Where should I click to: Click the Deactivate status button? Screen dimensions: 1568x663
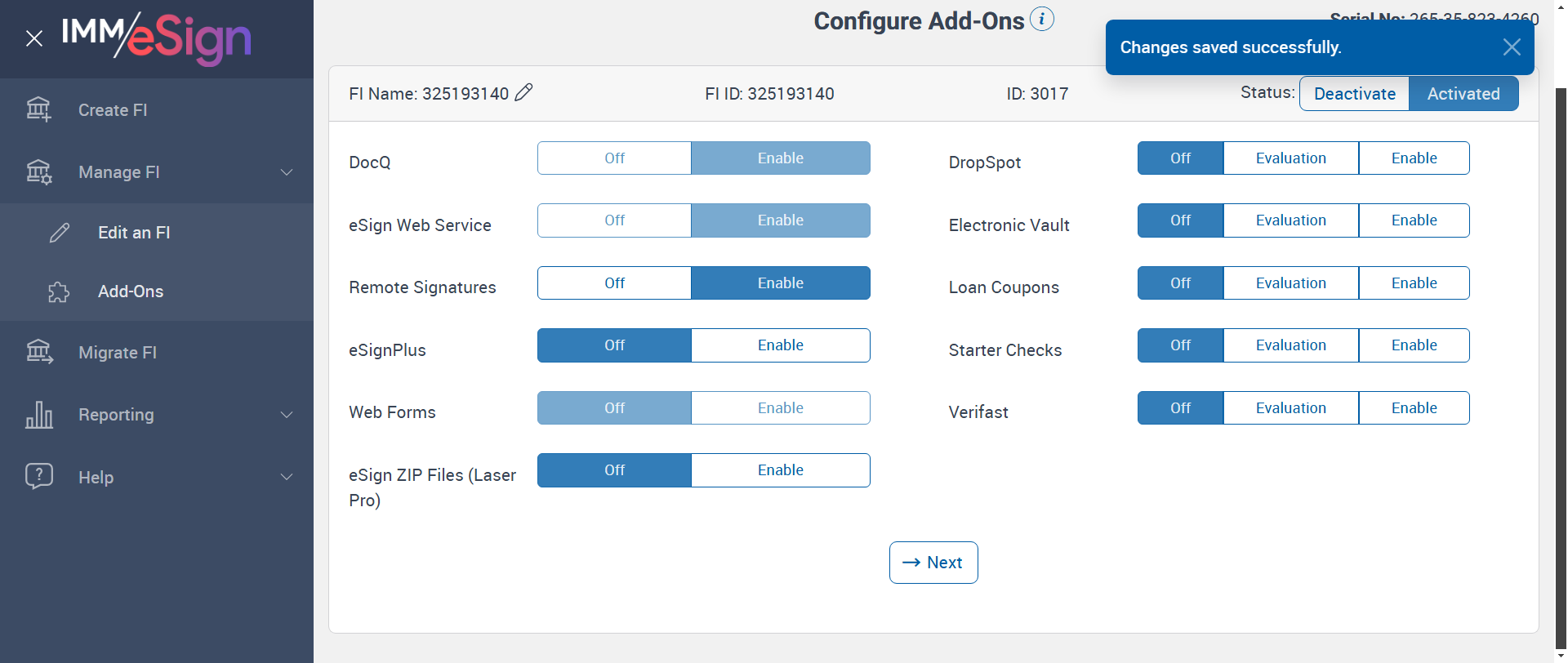coord(1354,94)
